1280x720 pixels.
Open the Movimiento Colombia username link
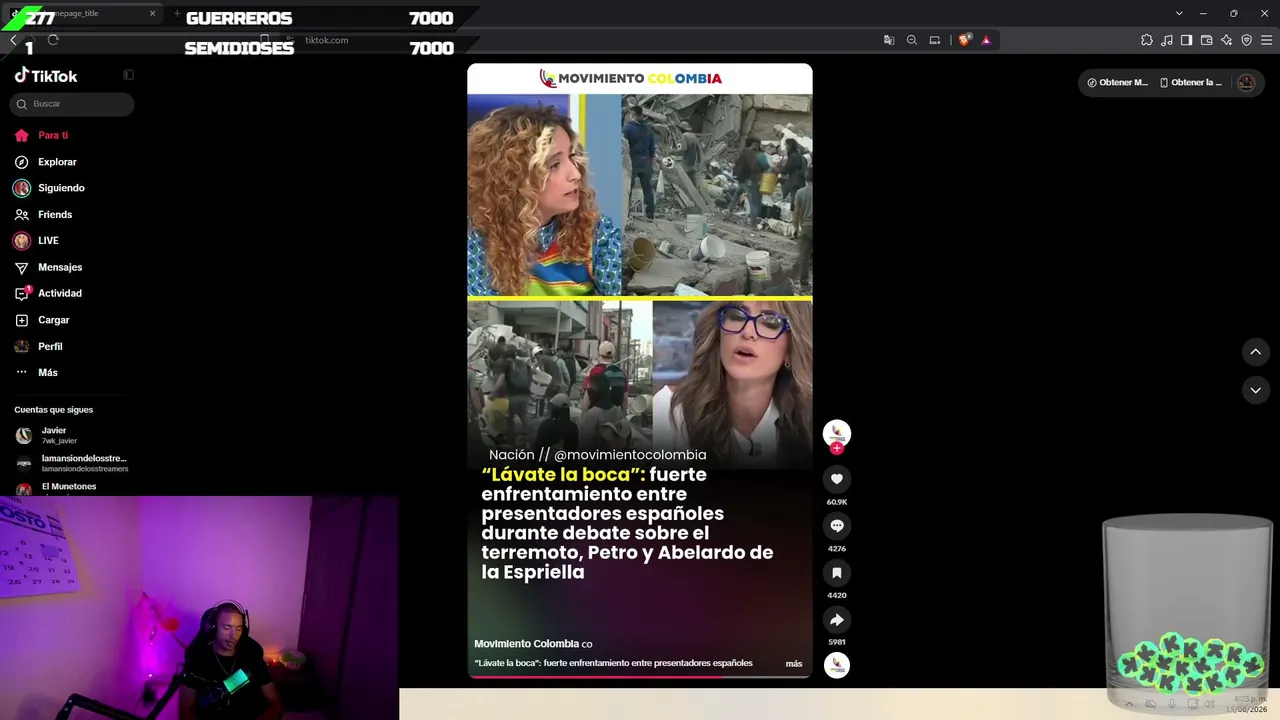click(x=526, y=644)
